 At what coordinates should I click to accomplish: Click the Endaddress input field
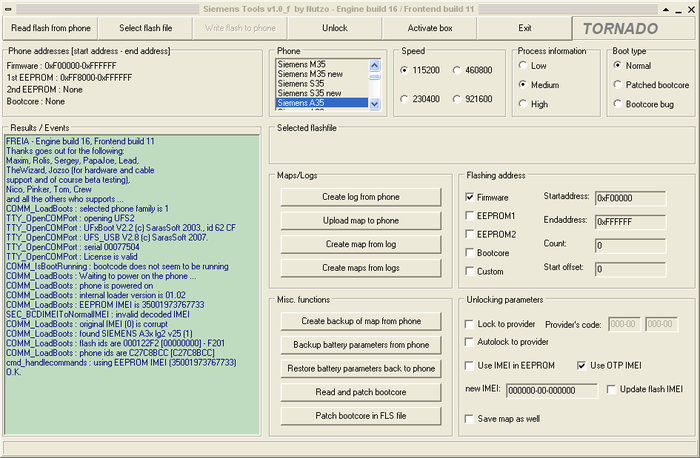pyautogui.click(x=630, y=222)
